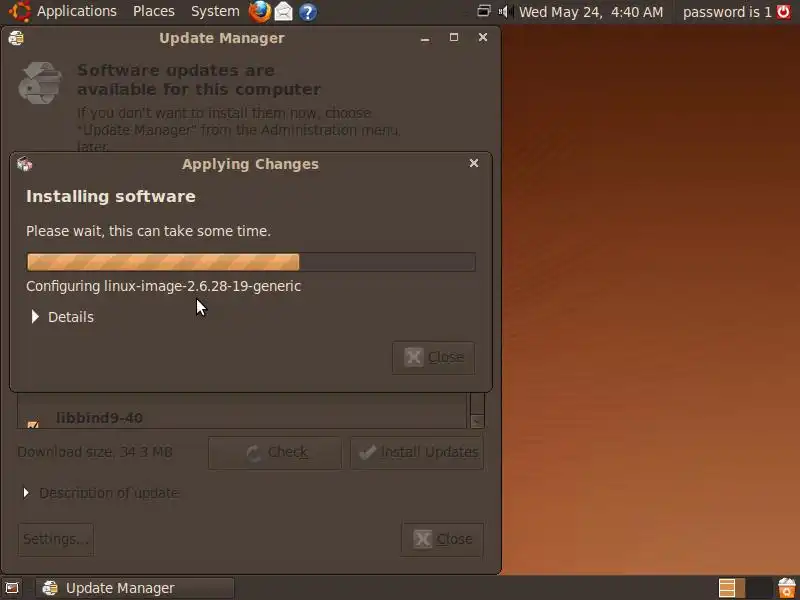
Task: Click the Show Desktop icon in bottom panel
Action: click(12, 588)
